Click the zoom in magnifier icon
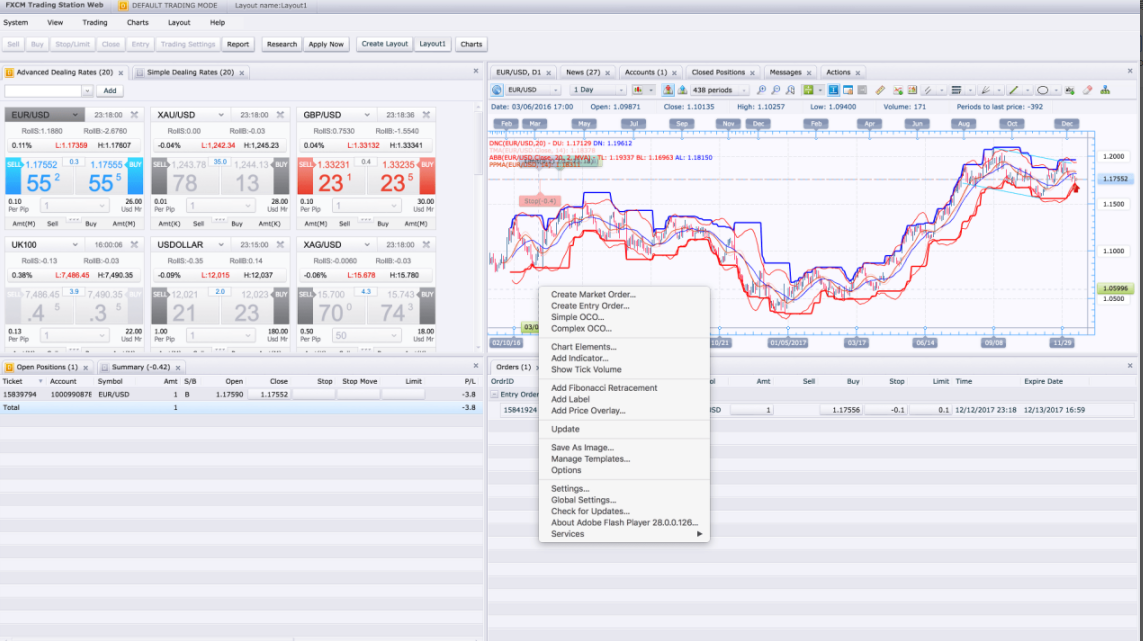Image resolution: width=1143 pixels, height=641 pixels. point(761,90)
